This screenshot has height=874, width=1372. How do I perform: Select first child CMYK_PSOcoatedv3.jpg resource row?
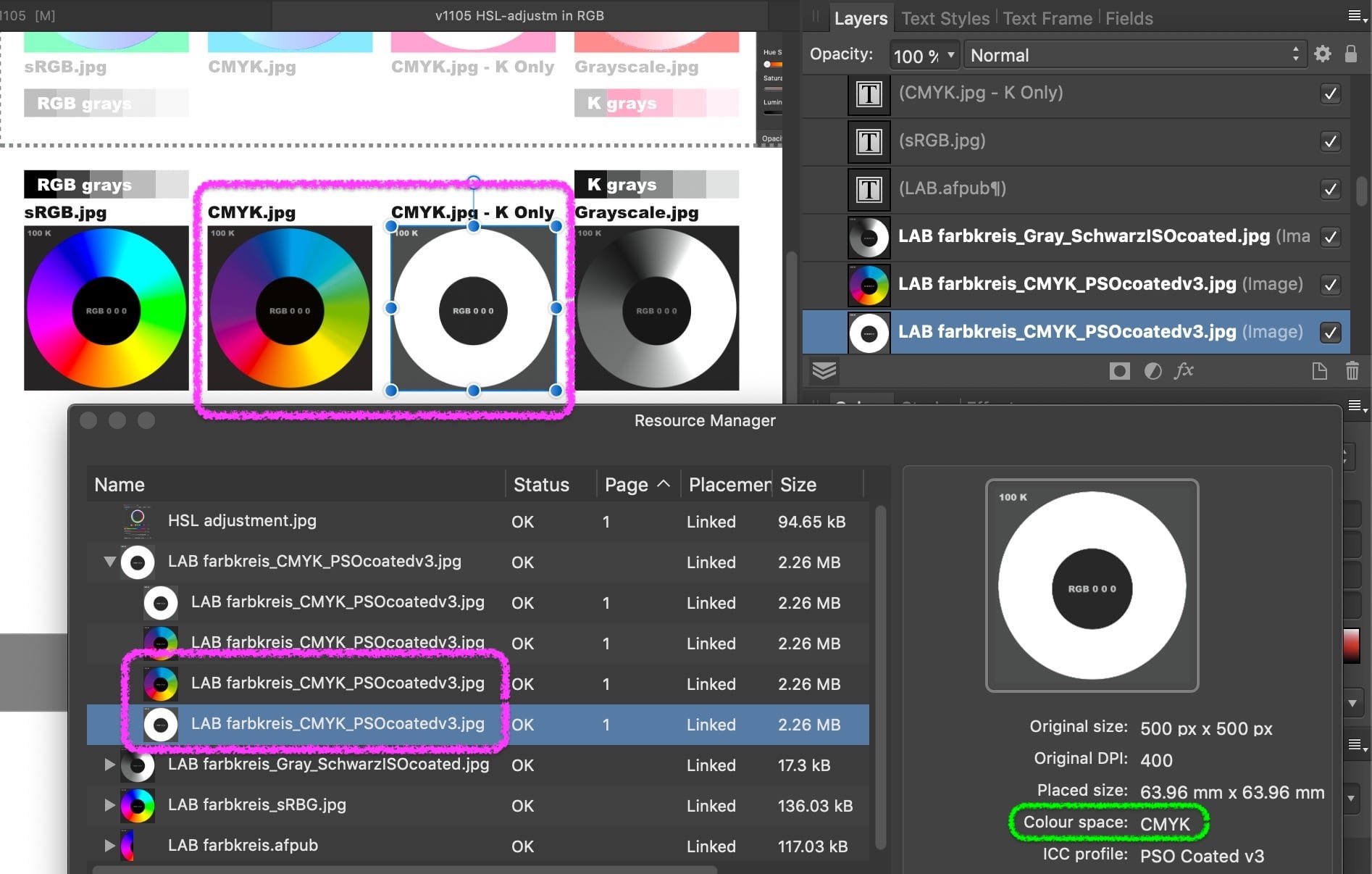pos(478,602)
